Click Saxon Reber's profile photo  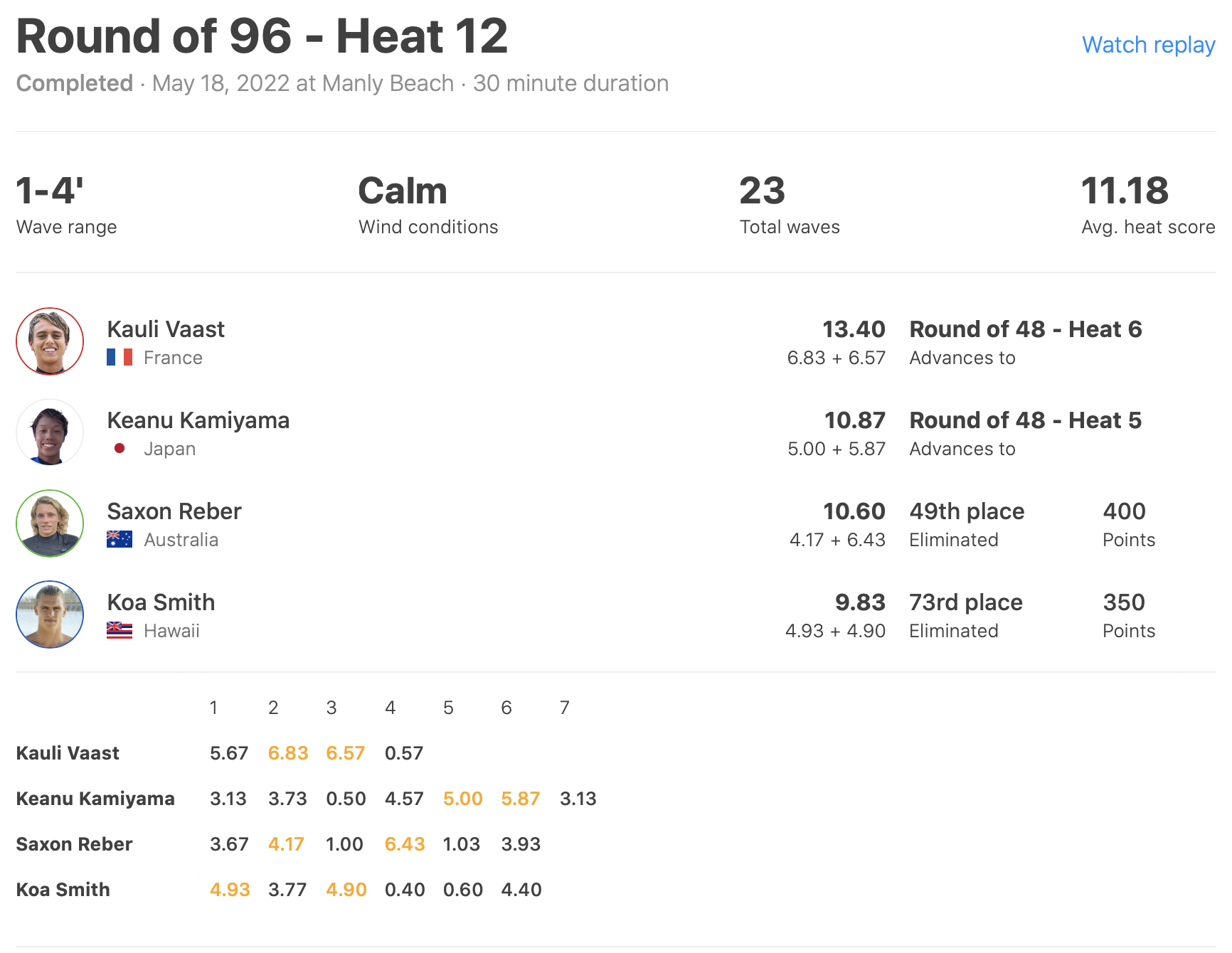click(x=50, y=523)
